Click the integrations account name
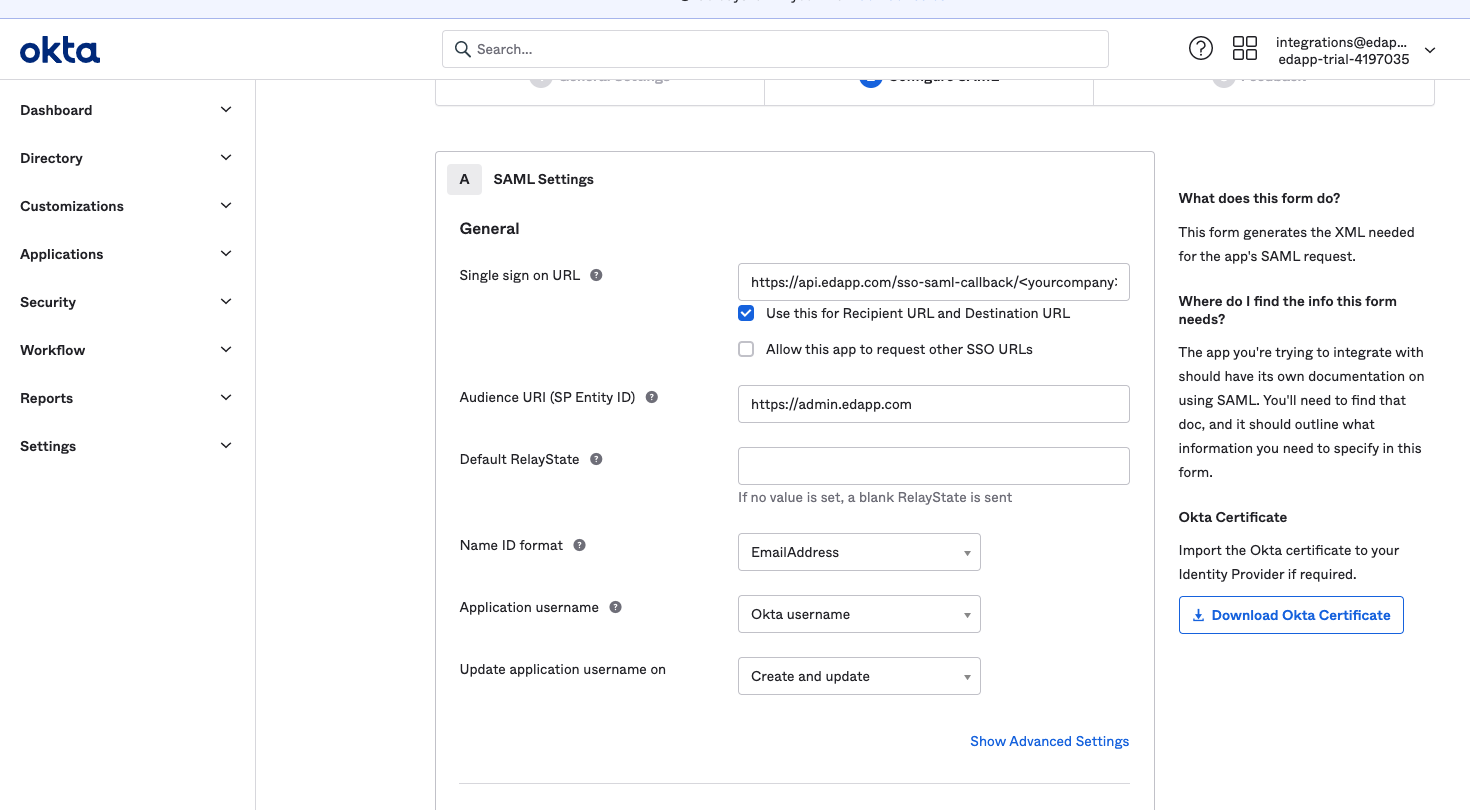Viewport: 1470px width, 810px height. pos(1342,43)
